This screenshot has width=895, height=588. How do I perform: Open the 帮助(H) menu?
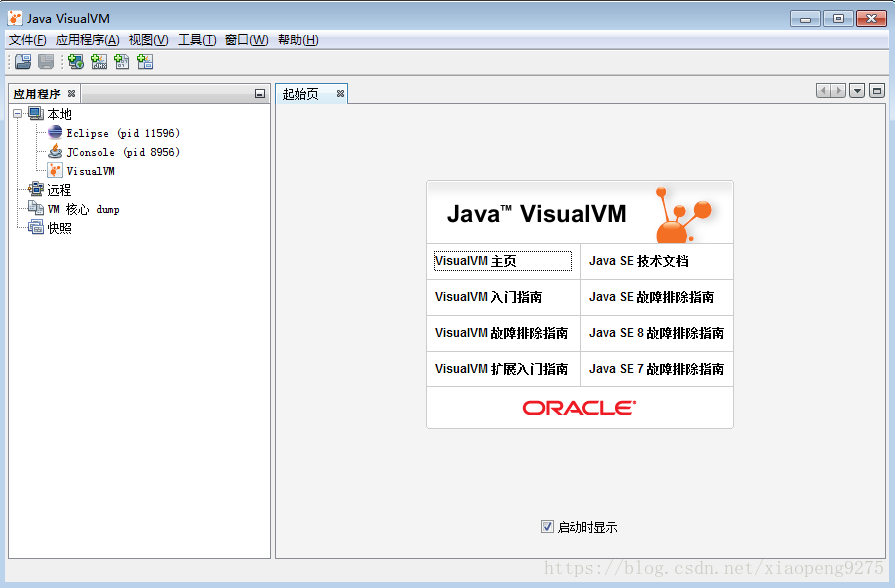tap(298, 40)
